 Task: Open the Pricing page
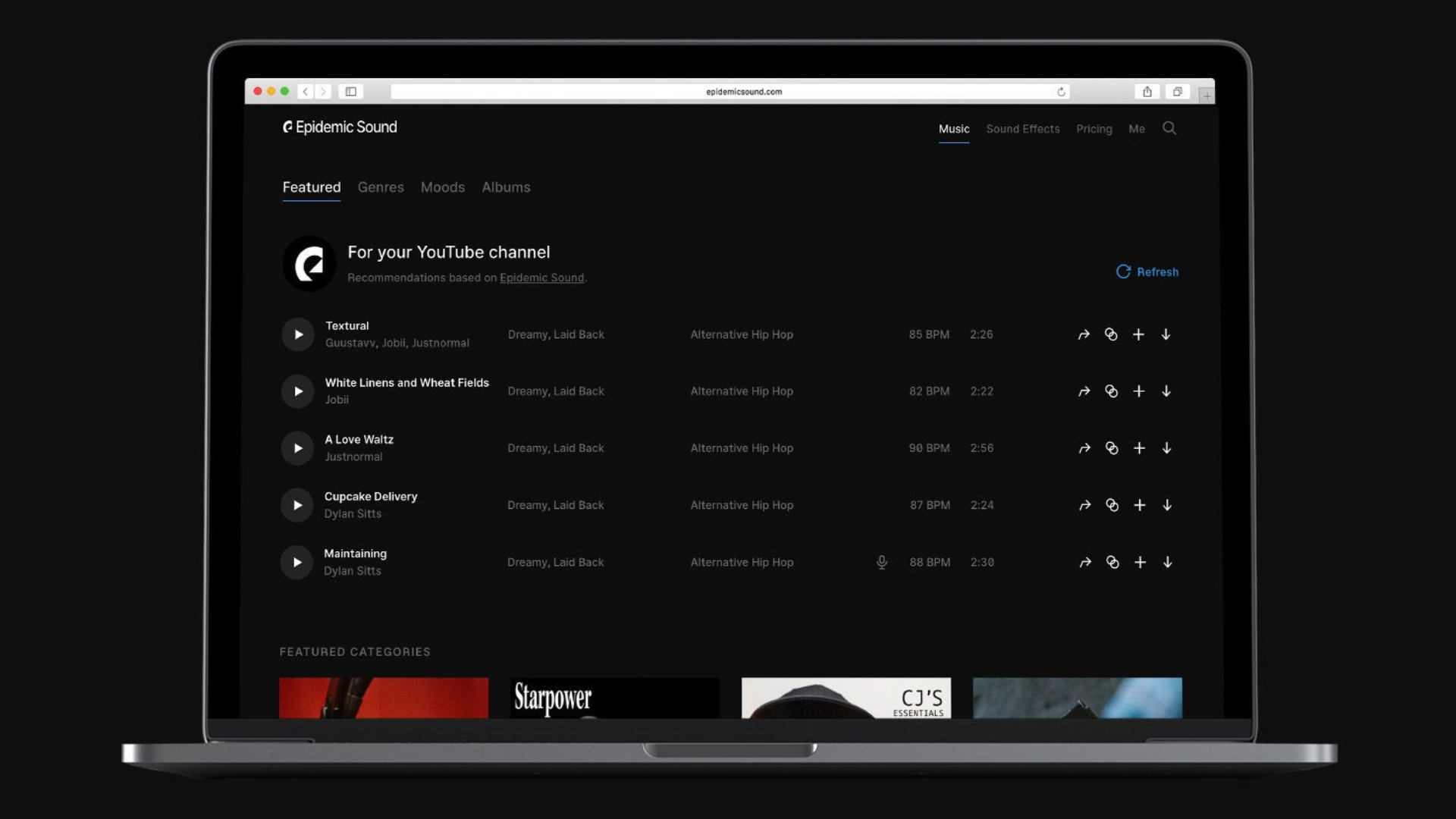[1094, 129]
